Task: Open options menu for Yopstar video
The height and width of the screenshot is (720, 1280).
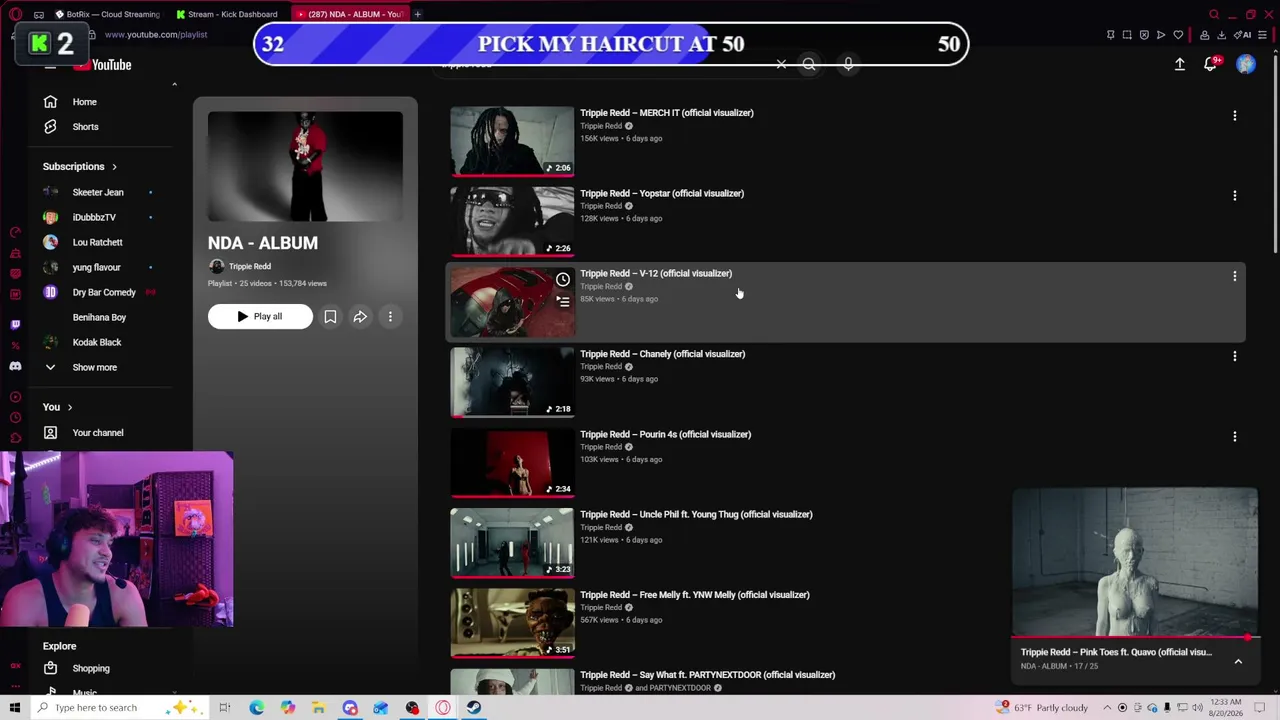Action: pyautogui.click(x=1235, y=196)
